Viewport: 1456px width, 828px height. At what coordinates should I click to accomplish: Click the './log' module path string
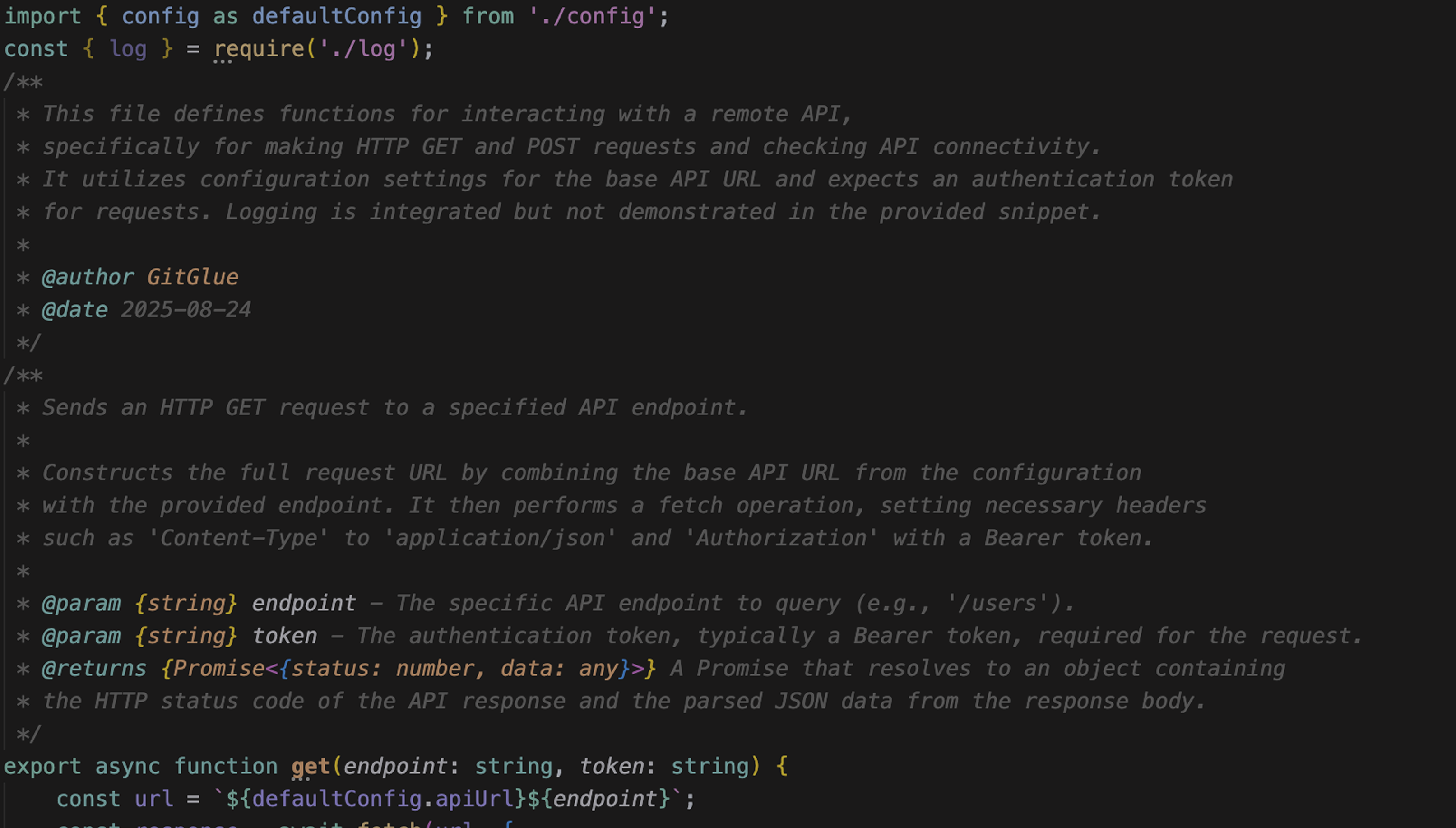[x=363, y=49]
